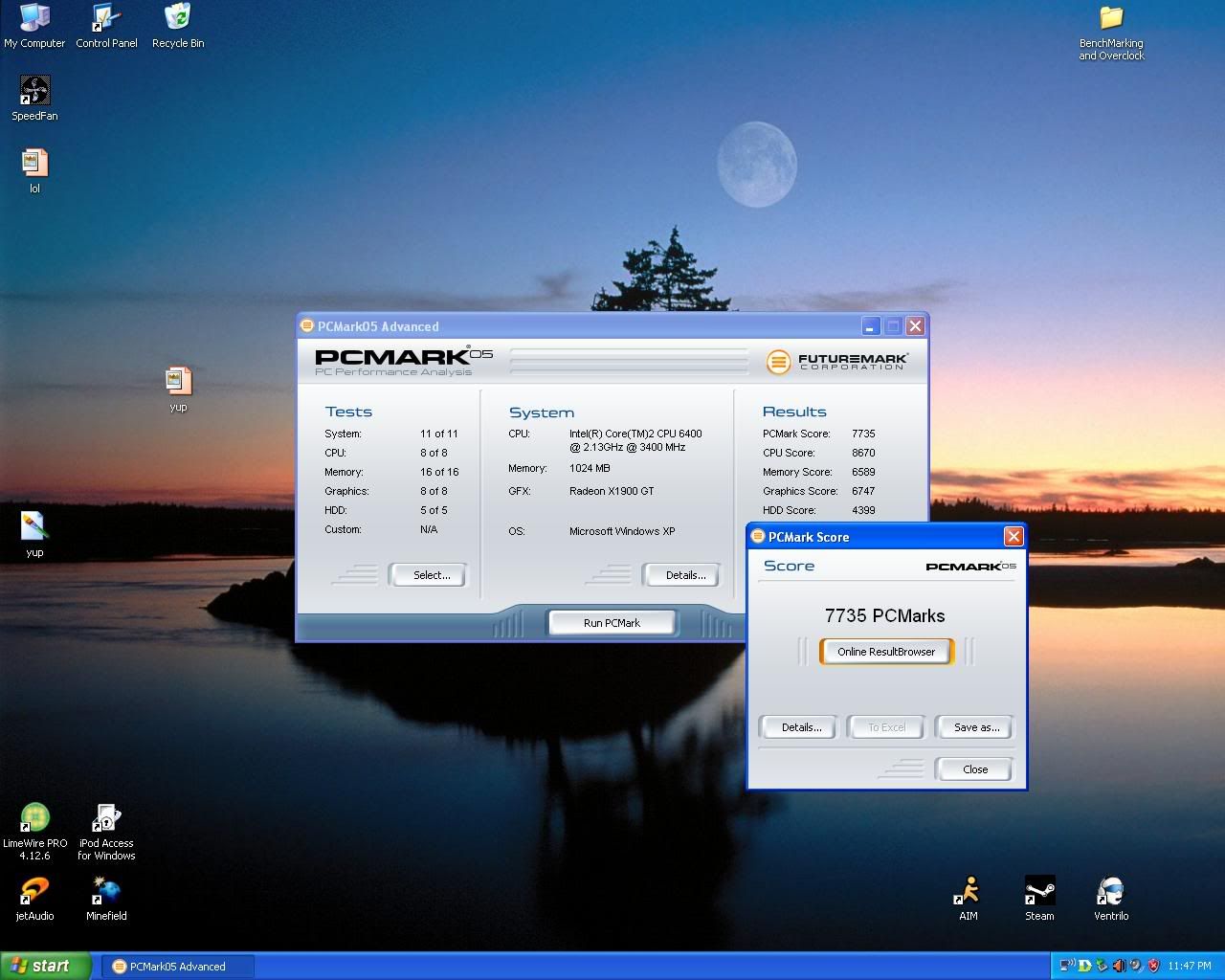Open the My Computer desktop icon

[34, 26]
